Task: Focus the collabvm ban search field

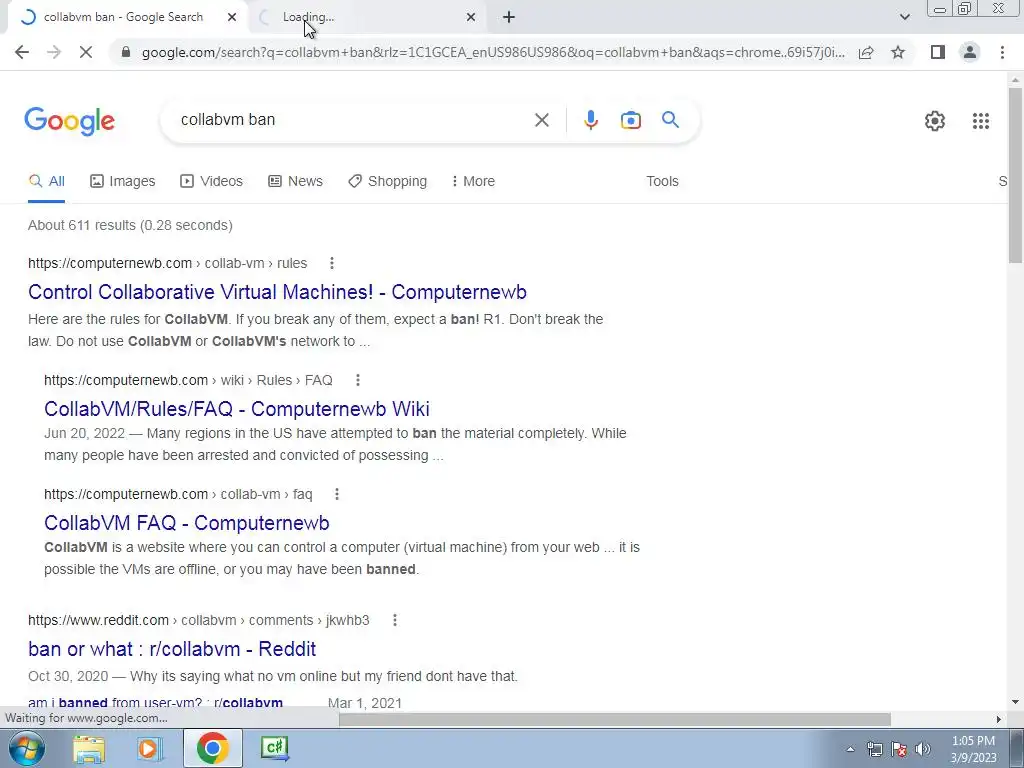Action: point(353,120)
